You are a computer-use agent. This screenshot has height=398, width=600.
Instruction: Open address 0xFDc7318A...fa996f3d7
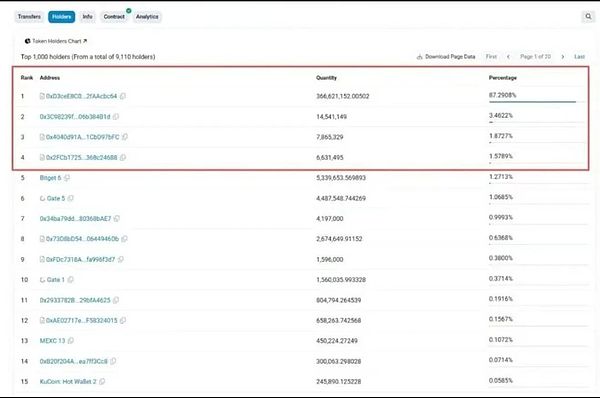point(80,259)
